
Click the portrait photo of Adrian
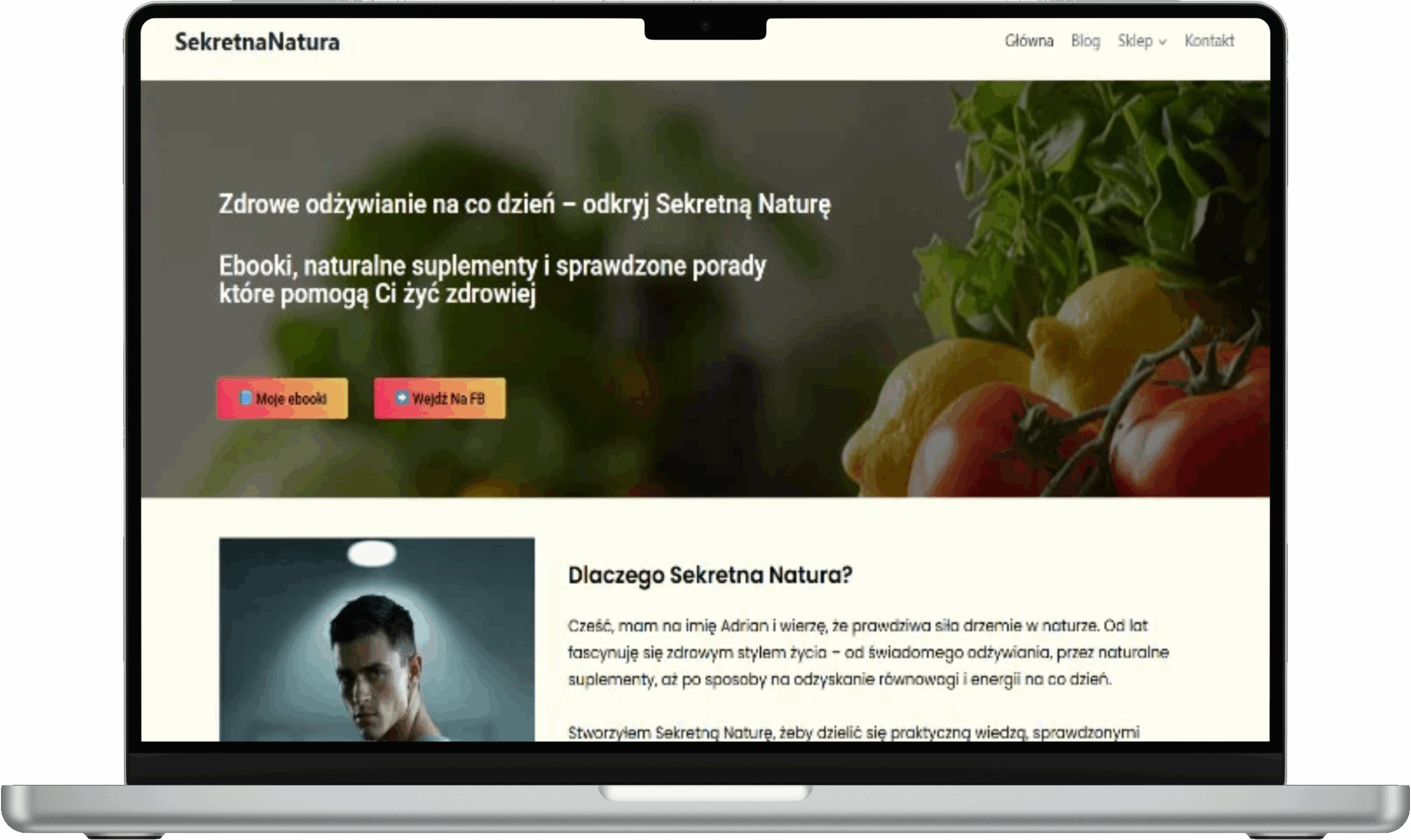(376, 639)
